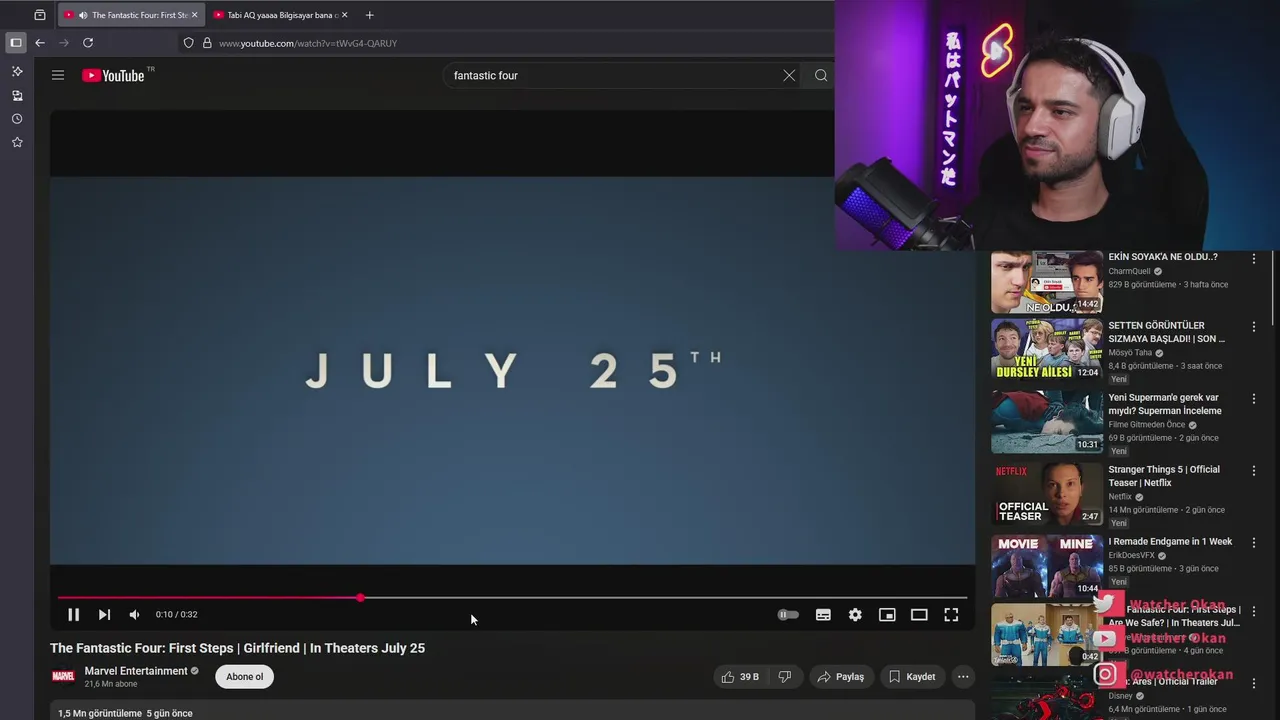Toggle the autoplay switch in player
1280x720 pixels.
(788, 615)
